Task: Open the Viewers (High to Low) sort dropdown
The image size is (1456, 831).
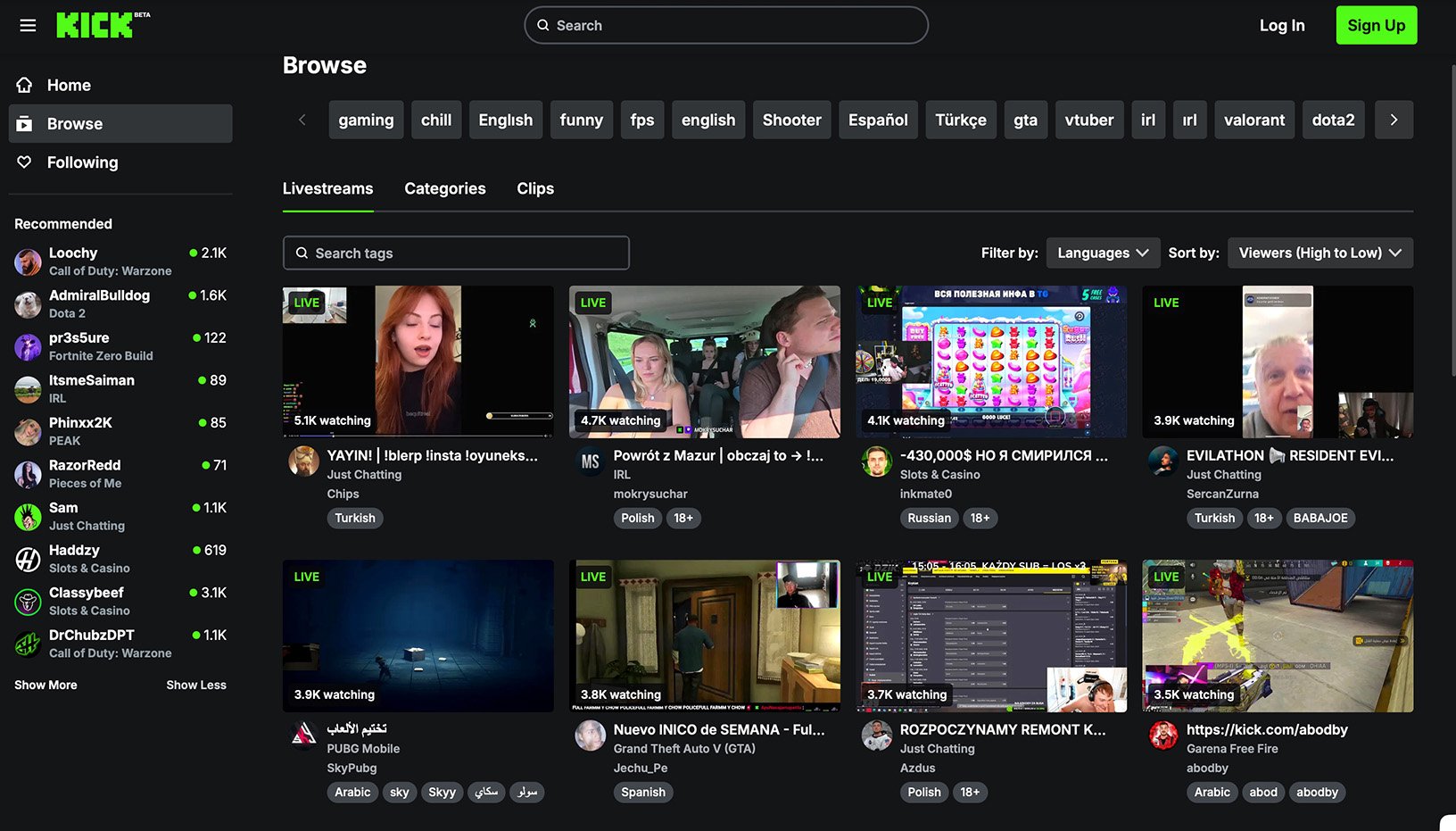Action: (x=1320, y=253)
